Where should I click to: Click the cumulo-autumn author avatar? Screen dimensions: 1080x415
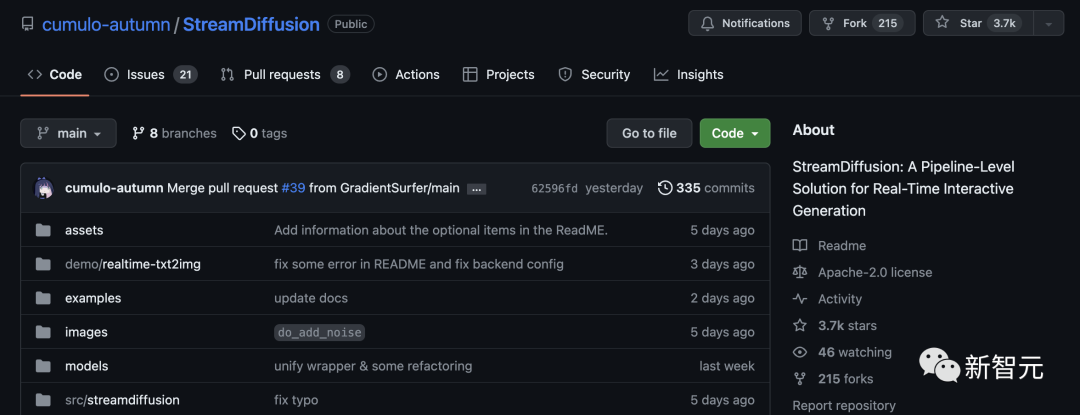point(44,188)
